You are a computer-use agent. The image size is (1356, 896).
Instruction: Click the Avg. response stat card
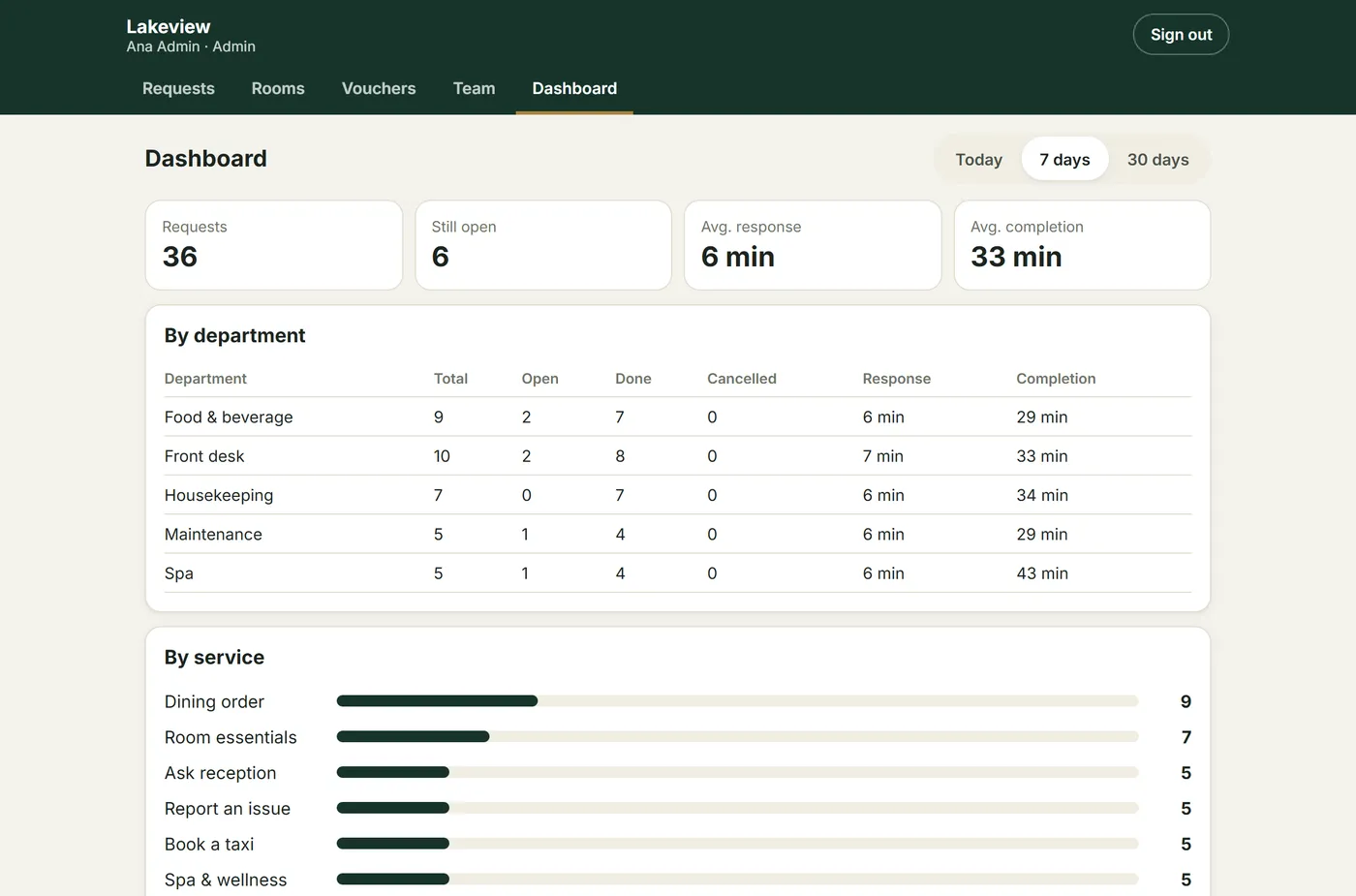[x=813, y=245]
